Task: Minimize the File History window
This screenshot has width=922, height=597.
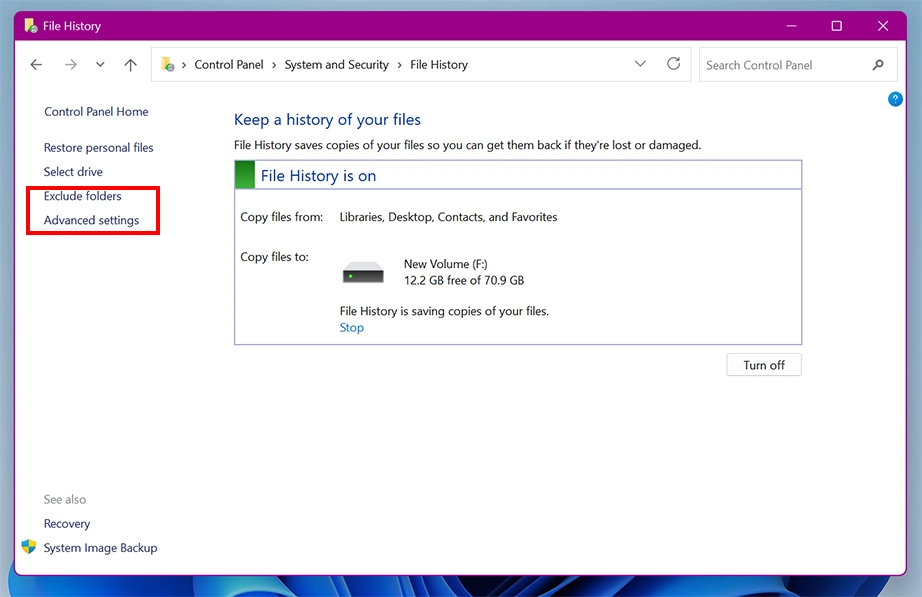Action: pyautogui.click(x=791, y=26)
